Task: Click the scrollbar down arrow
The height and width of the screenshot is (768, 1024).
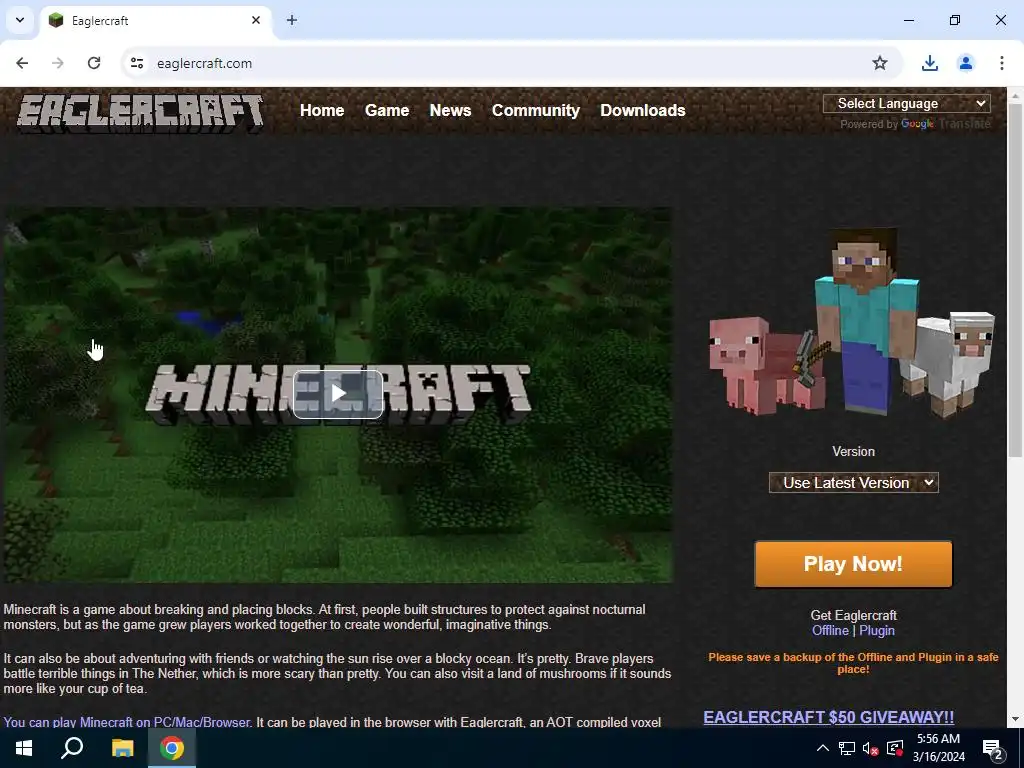Action: 1015,719
